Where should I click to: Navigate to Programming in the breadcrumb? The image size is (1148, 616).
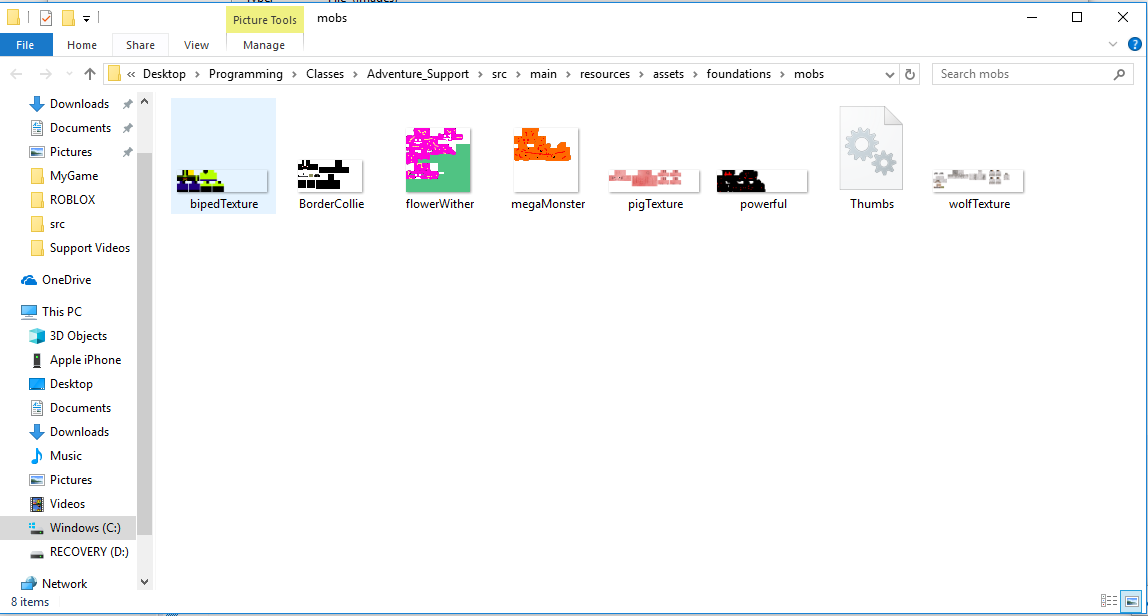(x=245, y=74)
